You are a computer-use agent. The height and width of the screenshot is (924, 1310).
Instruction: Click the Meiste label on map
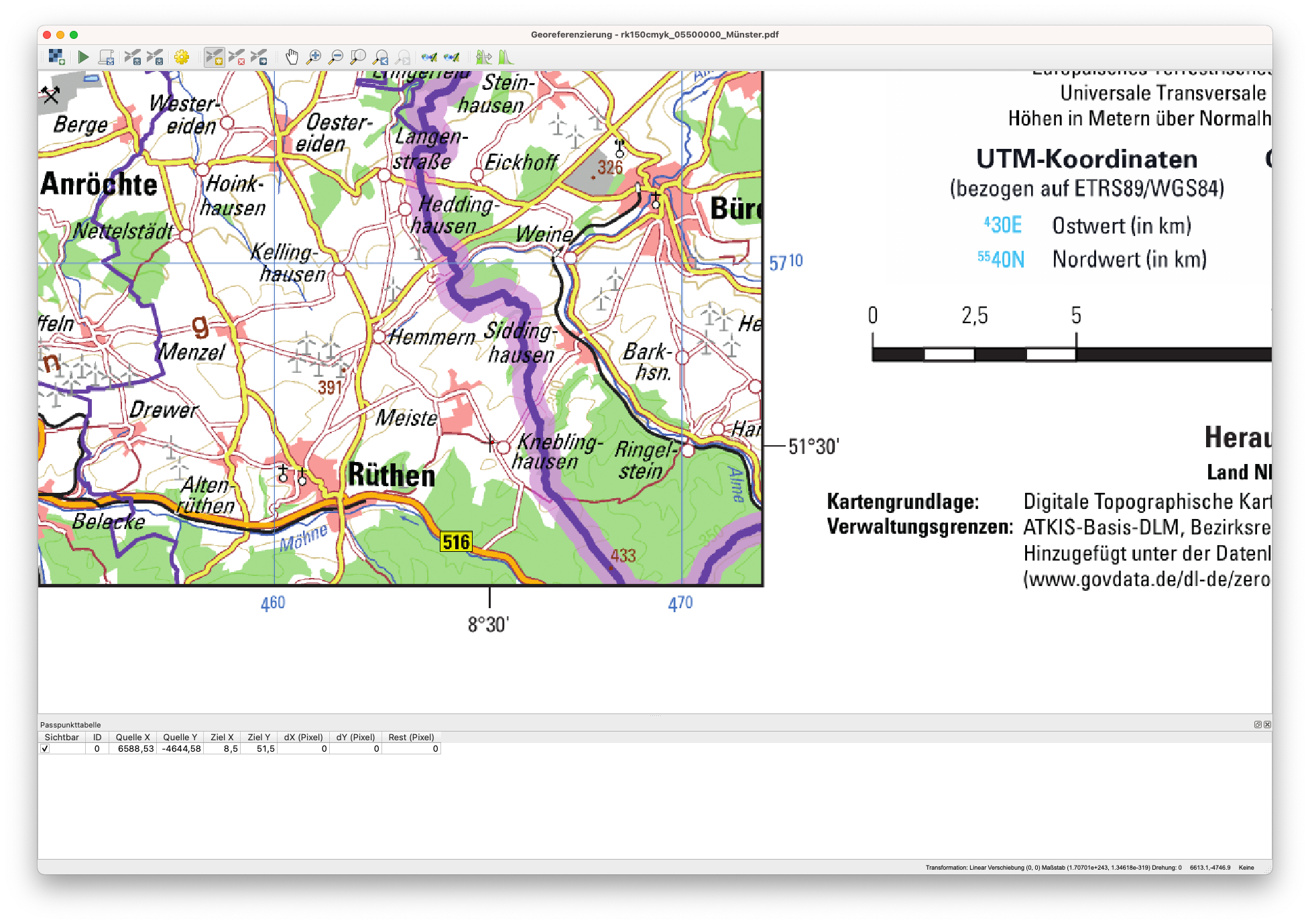(406, 418)
